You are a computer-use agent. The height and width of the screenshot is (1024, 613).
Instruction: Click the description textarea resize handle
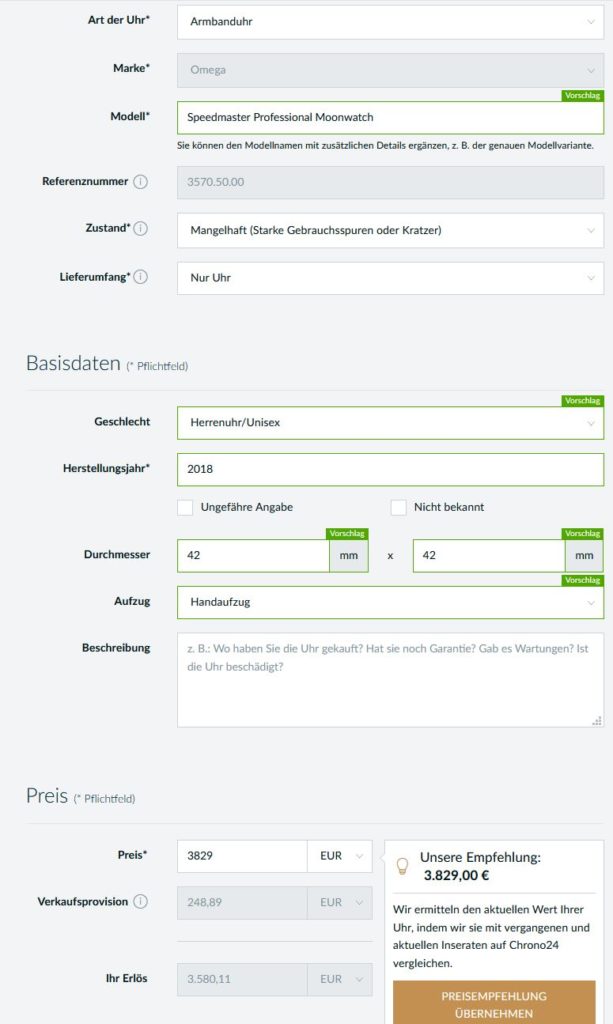click(x=596, y=720)
